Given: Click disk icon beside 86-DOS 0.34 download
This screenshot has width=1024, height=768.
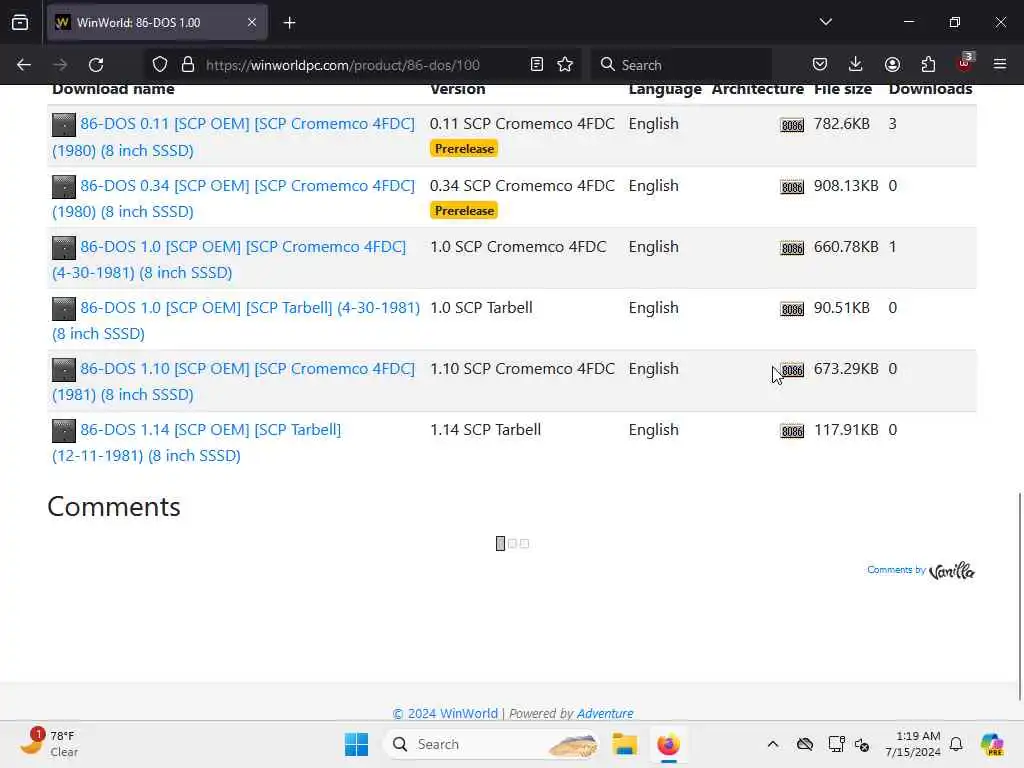Looking at the screenshot, I should tap(64, 187).
